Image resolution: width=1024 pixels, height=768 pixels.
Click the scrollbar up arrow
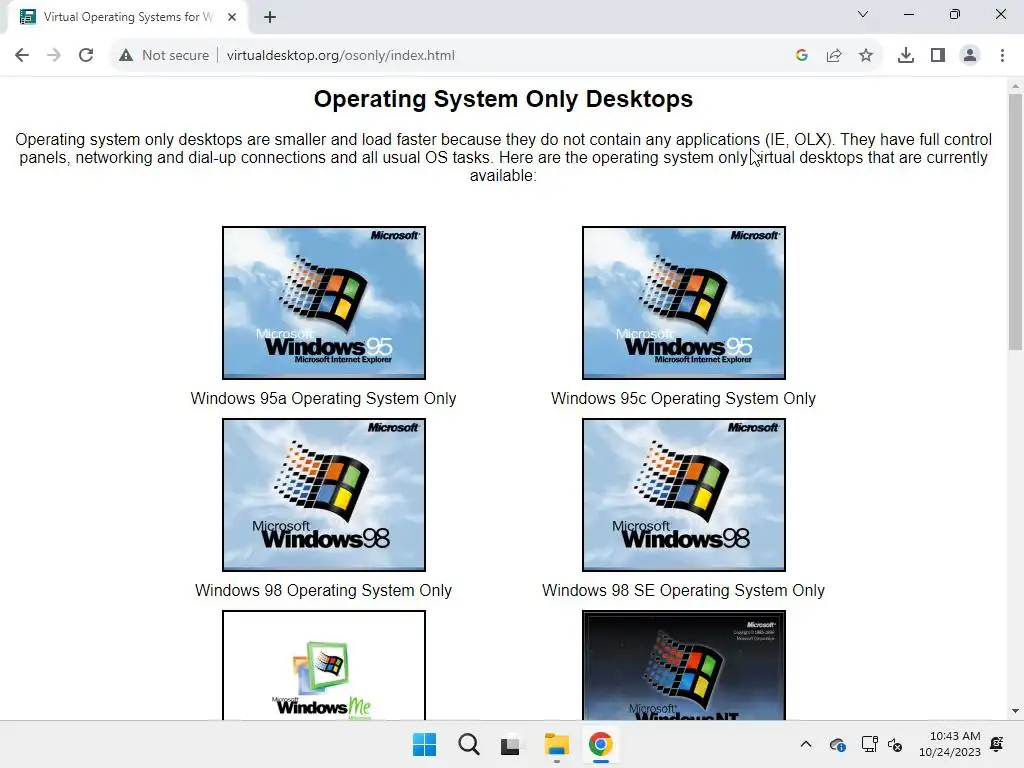(x=1015, y=86)
